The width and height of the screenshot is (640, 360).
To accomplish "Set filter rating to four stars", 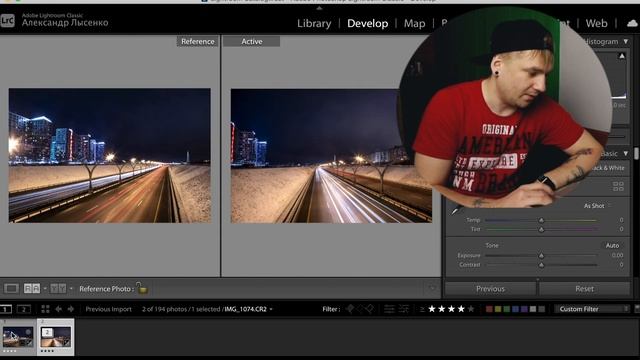I will (461, 309).
